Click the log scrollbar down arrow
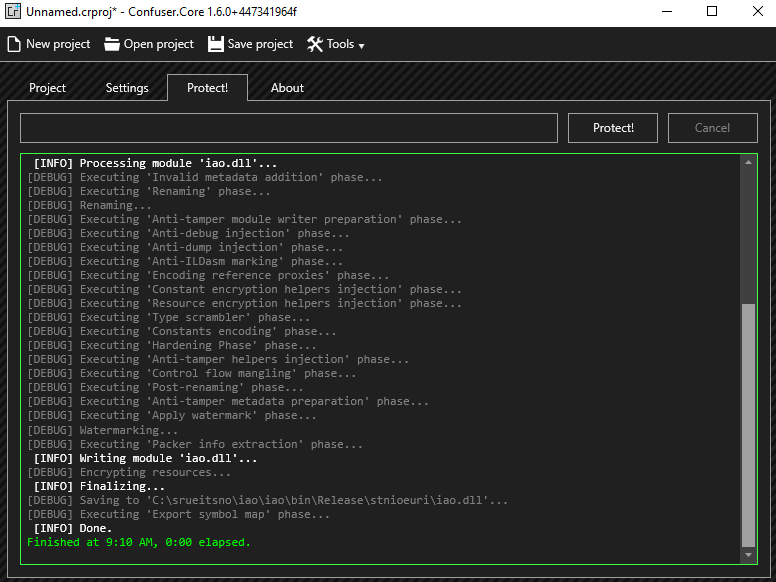776x582 pixels. (748, 555)
